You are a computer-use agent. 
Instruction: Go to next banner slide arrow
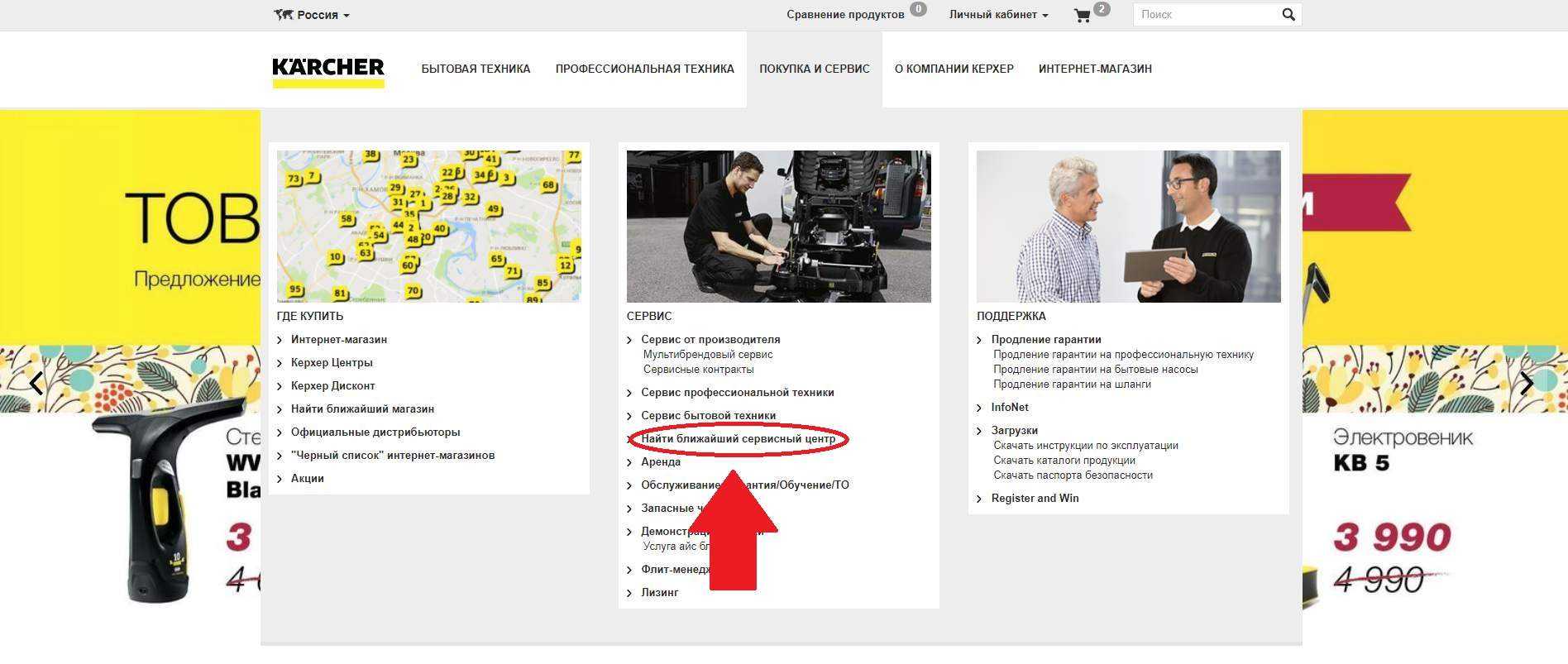[x=1526, y=383]
